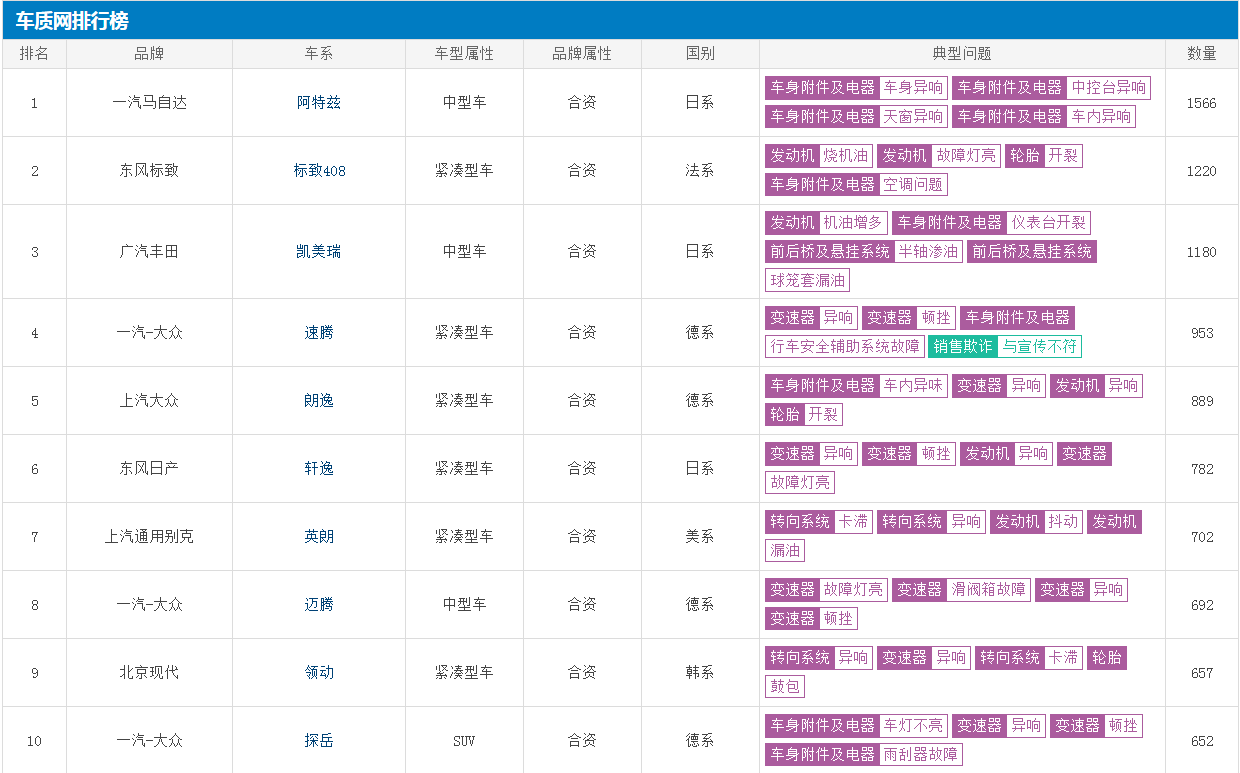Click the SUV vehicle type cell
The height and width of the screenshot is (773, 1240).
[x=464, y=741]
